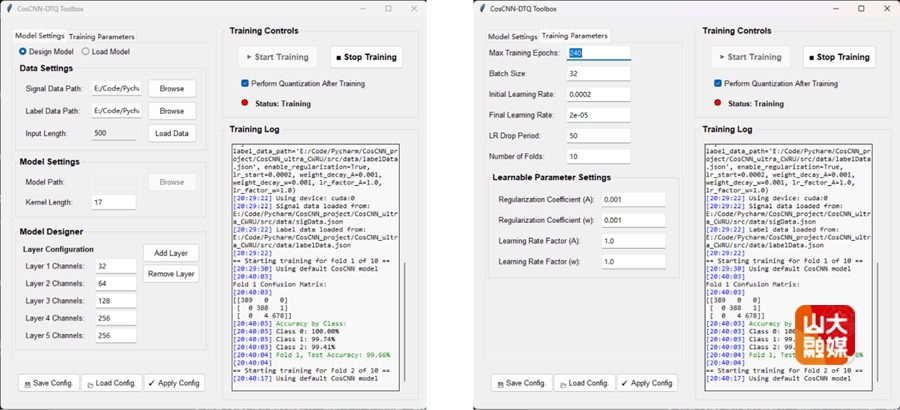Click Regularization Coefficient (A) field
900x410 pixels.
[x=633, y=200]
